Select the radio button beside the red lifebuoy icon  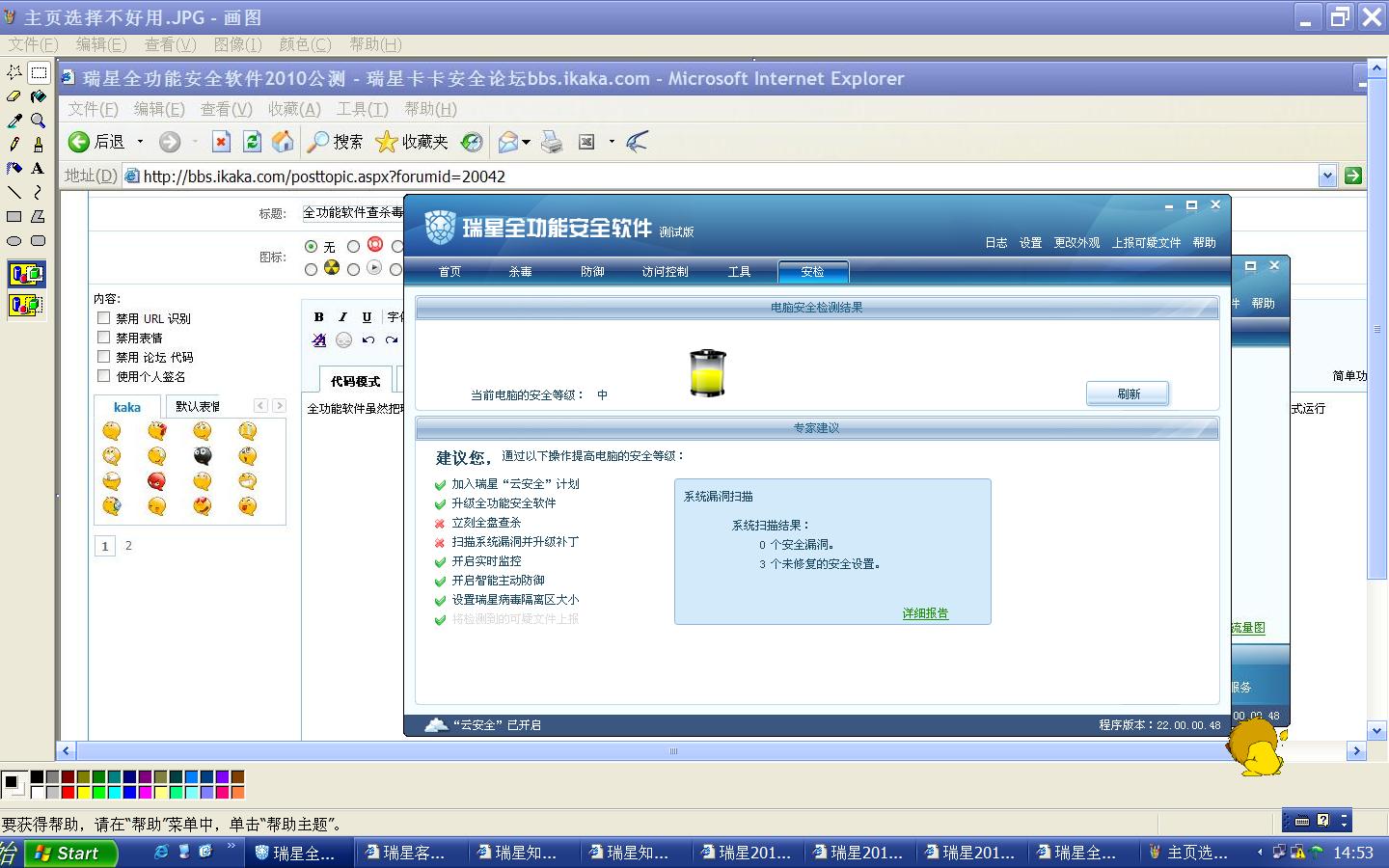[x=353, y=247]
